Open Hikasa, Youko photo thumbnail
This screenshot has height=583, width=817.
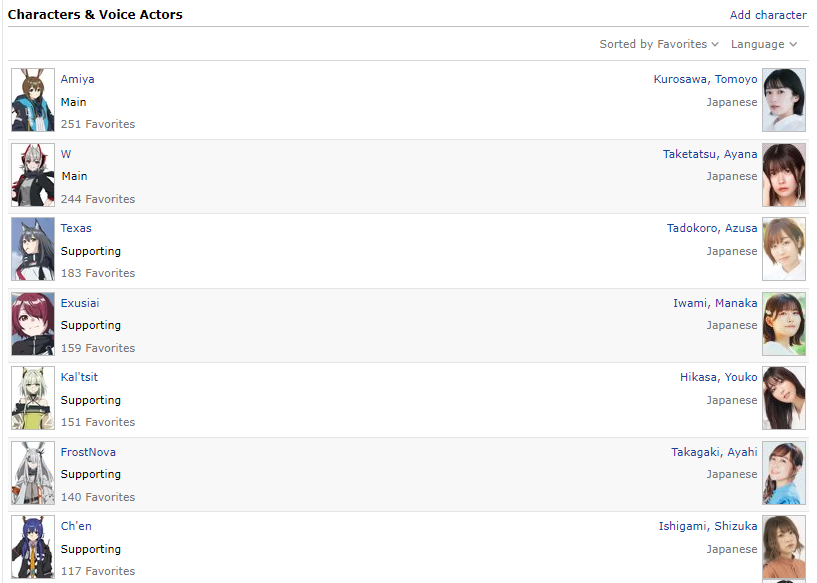[784, 398]
